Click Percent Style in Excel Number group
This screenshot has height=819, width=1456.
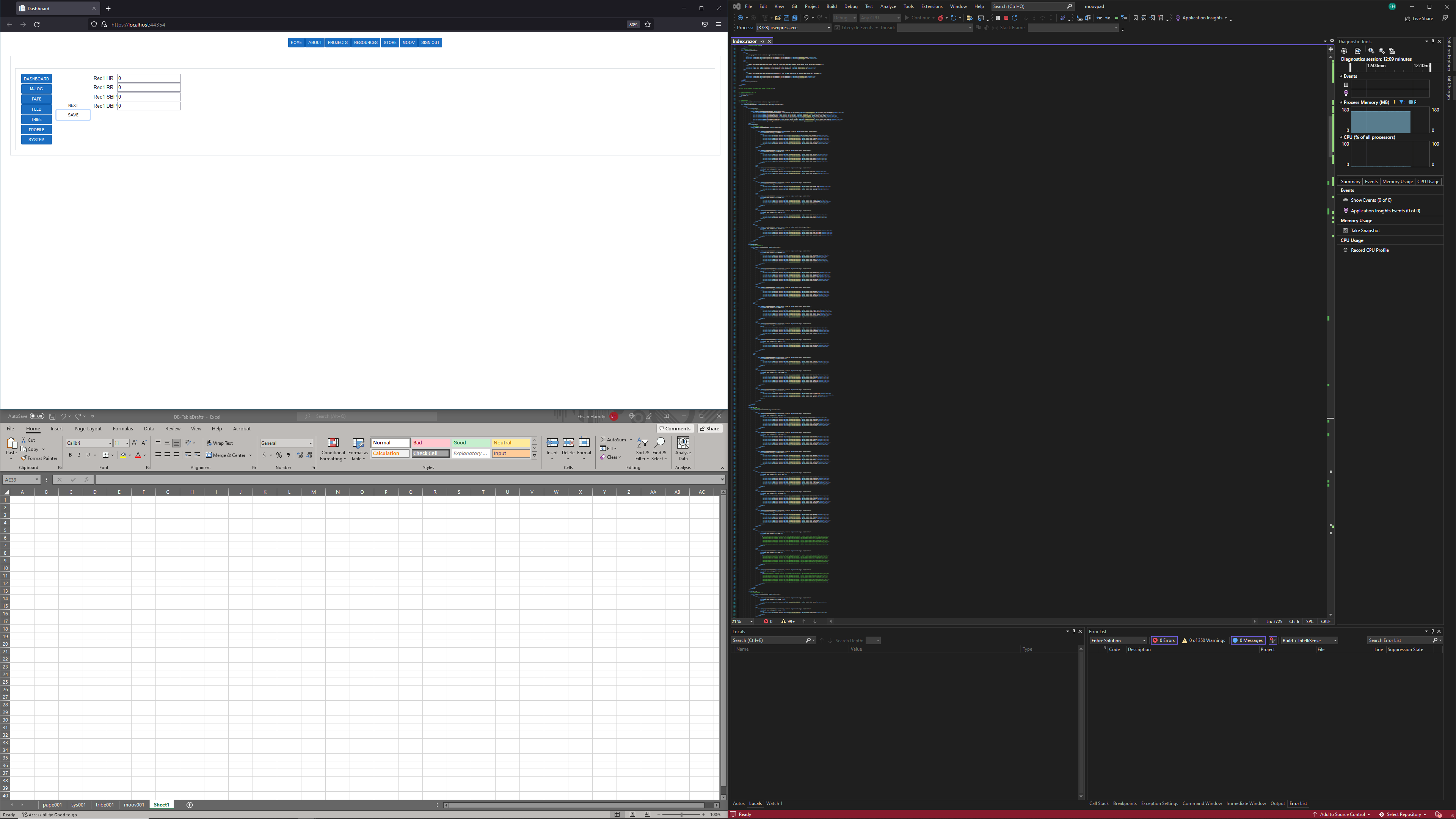279,455
